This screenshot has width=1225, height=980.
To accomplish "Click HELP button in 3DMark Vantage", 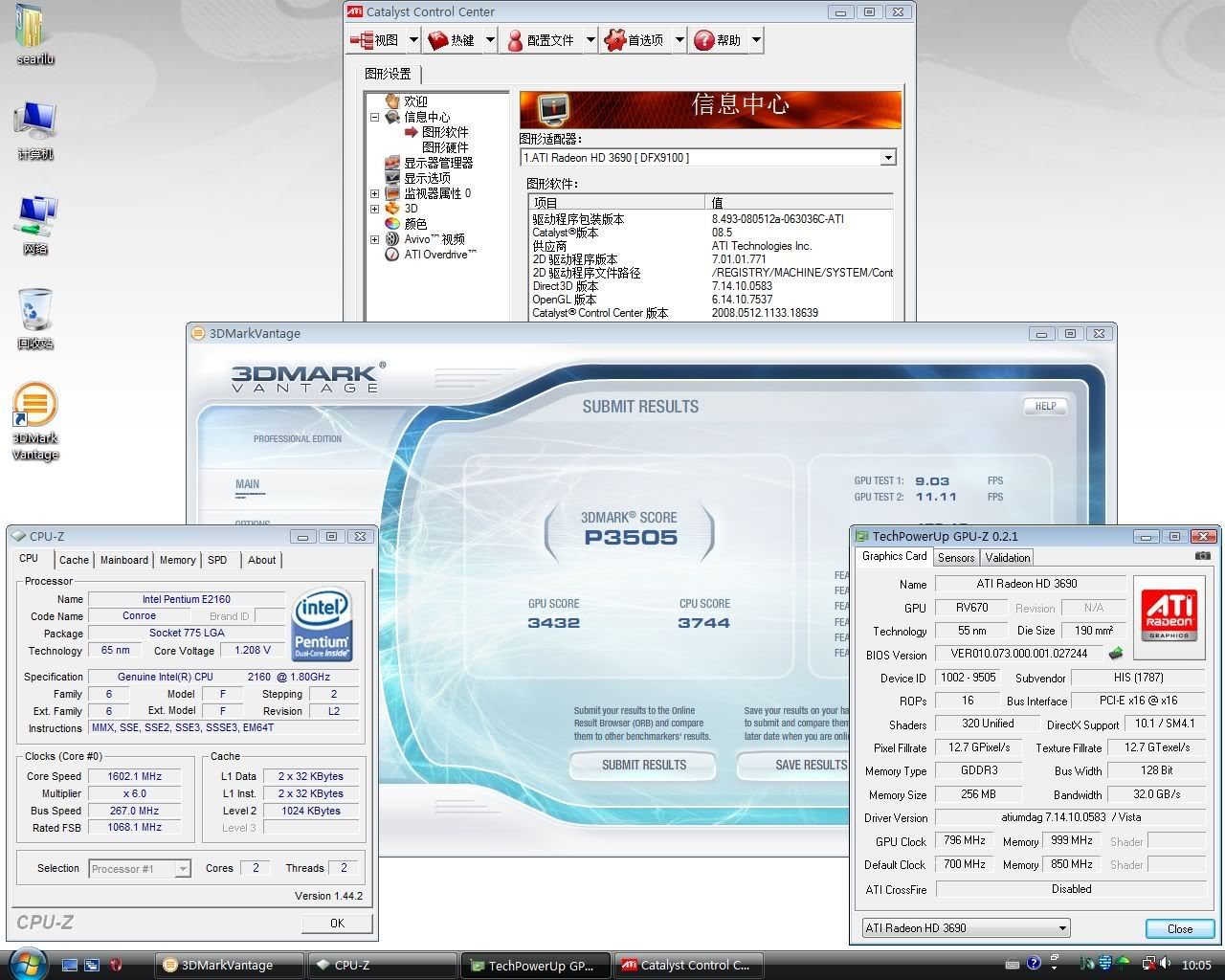I will click(x=1045, y=406).
